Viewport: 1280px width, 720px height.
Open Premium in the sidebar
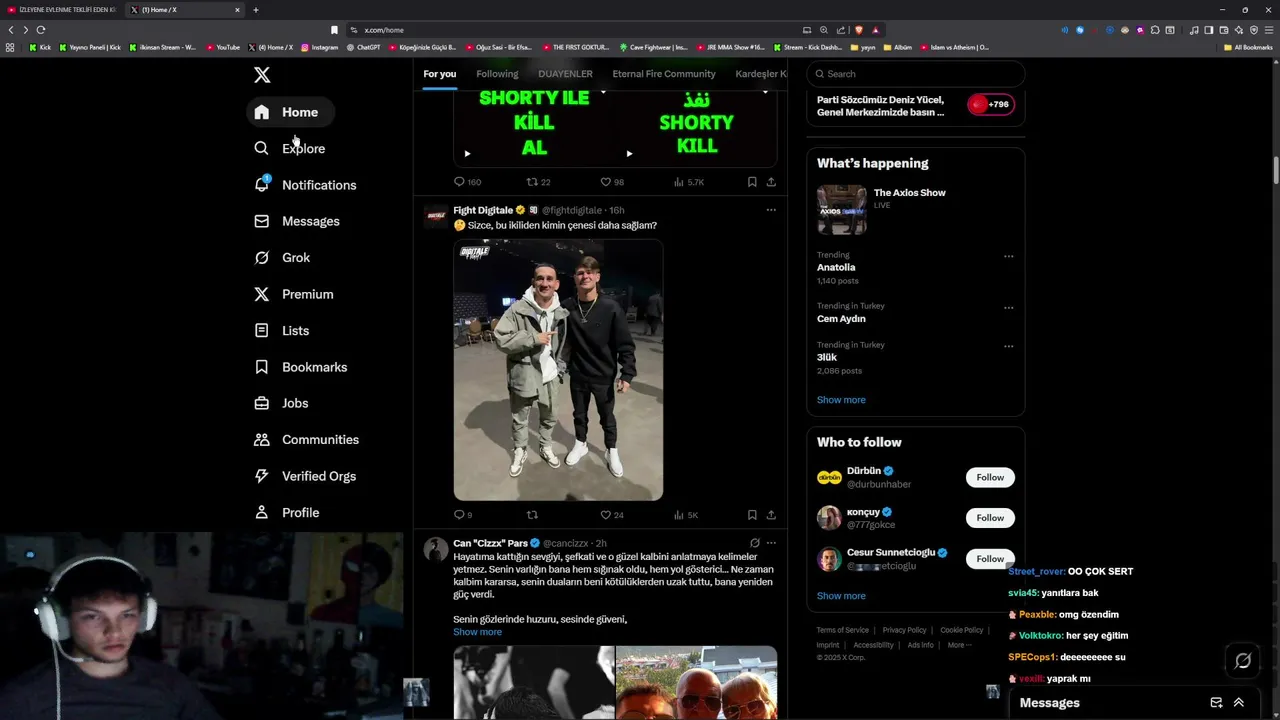(x=294, y=294)
